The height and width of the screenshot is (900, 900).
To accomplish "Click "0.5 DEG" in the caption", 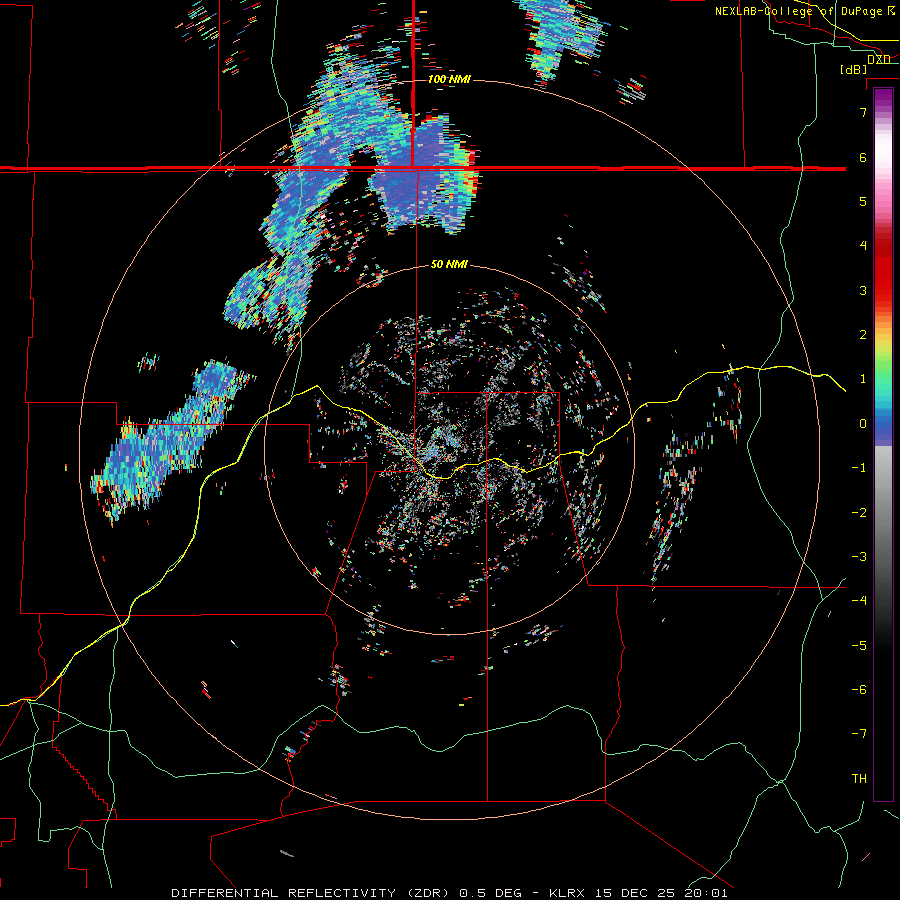I will point(490,893).
